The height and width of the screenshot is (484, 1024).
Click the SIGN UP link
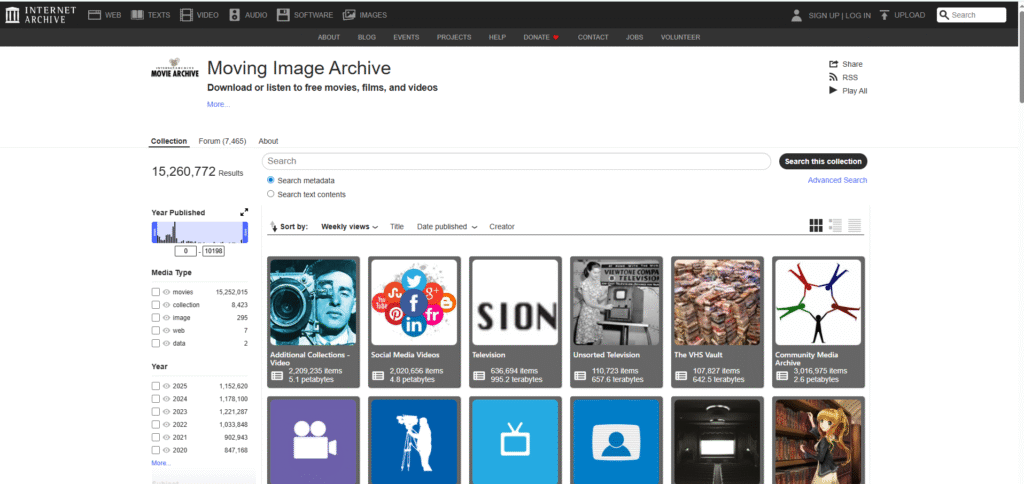824,15
